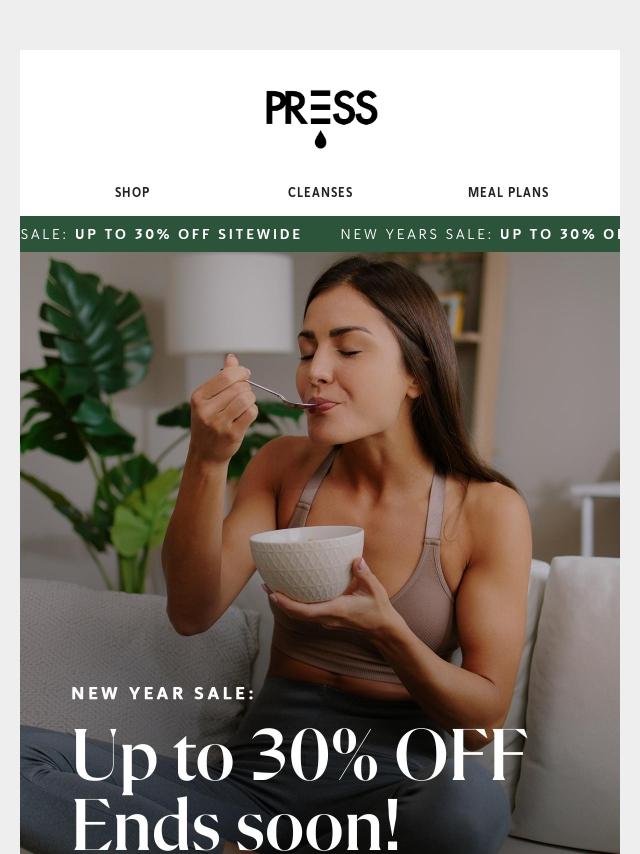640x854 pixels.
Task: Click the "Ends soon!" headline text
Action: (x=236, y=825)
